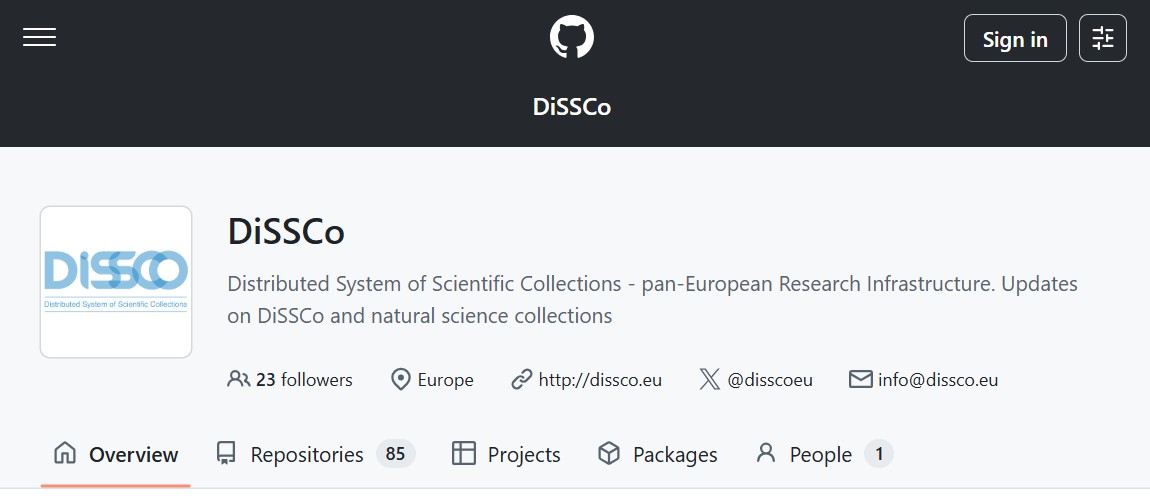Click the Repositories book icon
Viewport: 1150px width, 502px height.
coord(226,454)
